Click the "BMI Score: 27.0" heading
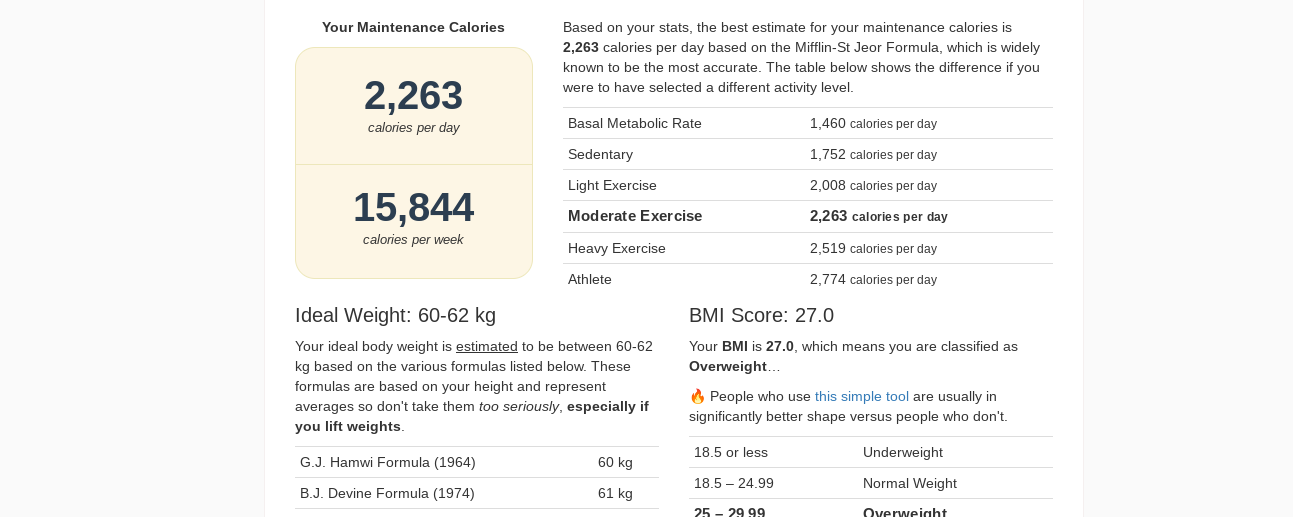This screenshot has height=517, width=1293. [761, 315]
